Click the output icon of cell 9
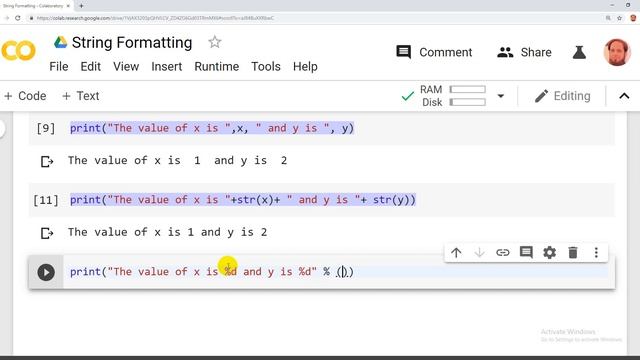Screen dimensions: 640x360 point(47,162)
